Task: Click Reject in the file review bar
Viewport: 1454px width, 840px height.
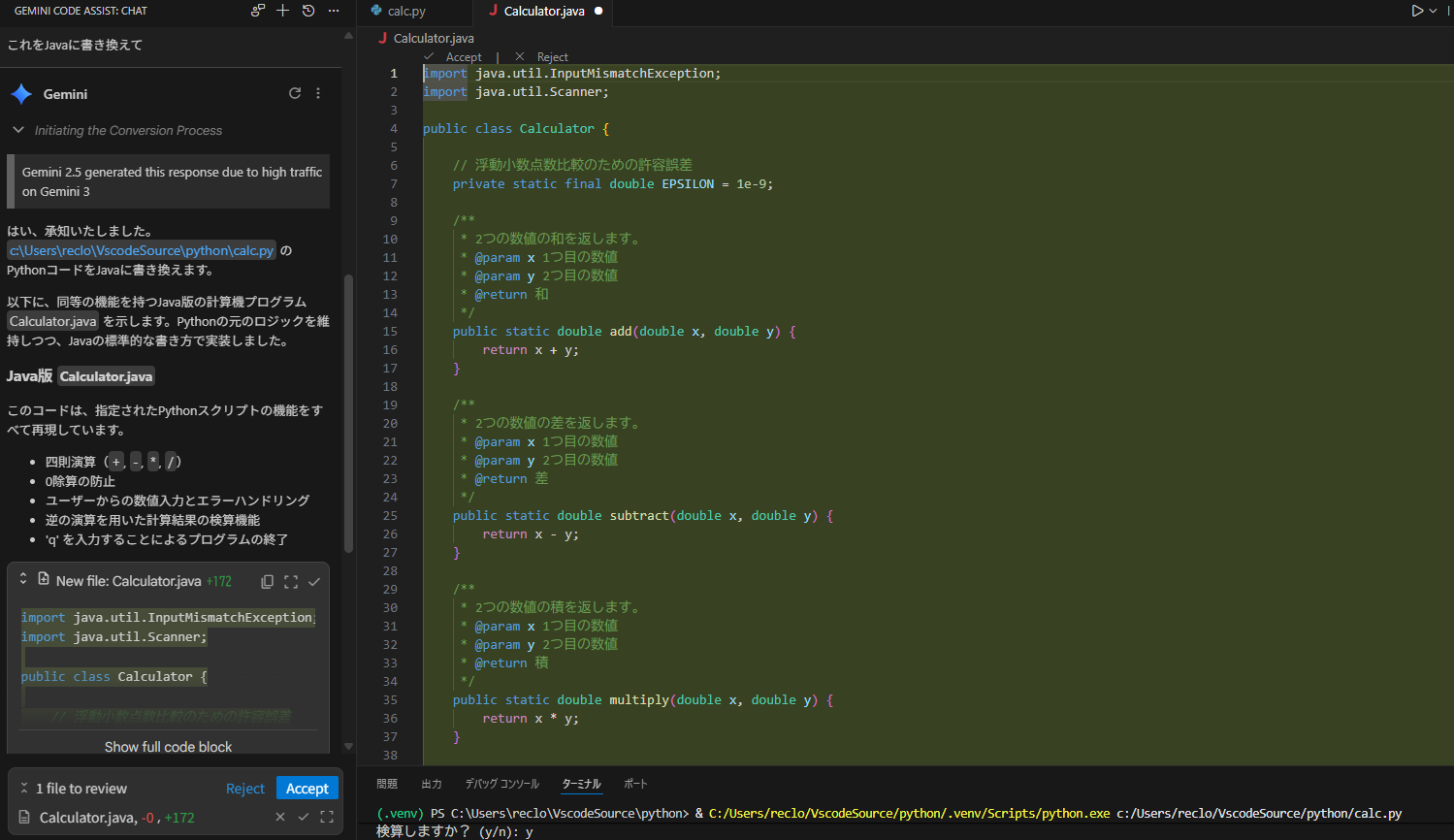Action: coord(244,789)
